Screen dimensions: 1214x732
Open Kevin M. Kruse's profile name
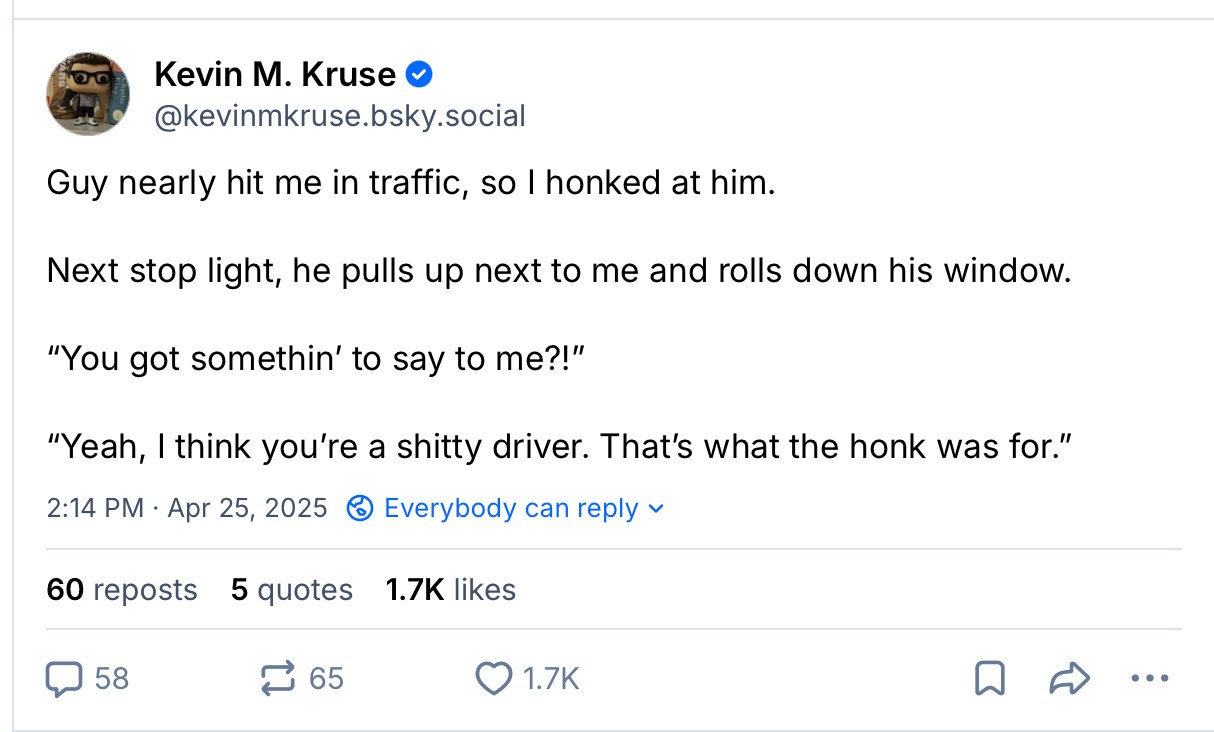[275, 74]
